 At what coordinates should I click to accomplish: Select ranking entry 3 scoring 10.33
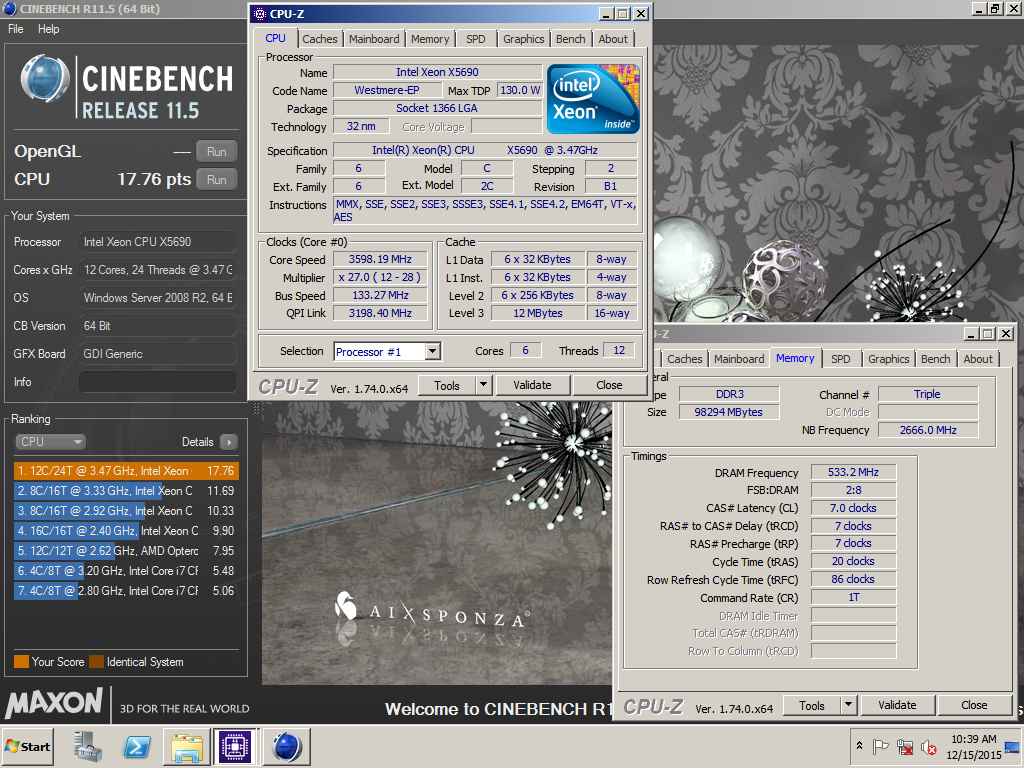click(x=126, y=511)
